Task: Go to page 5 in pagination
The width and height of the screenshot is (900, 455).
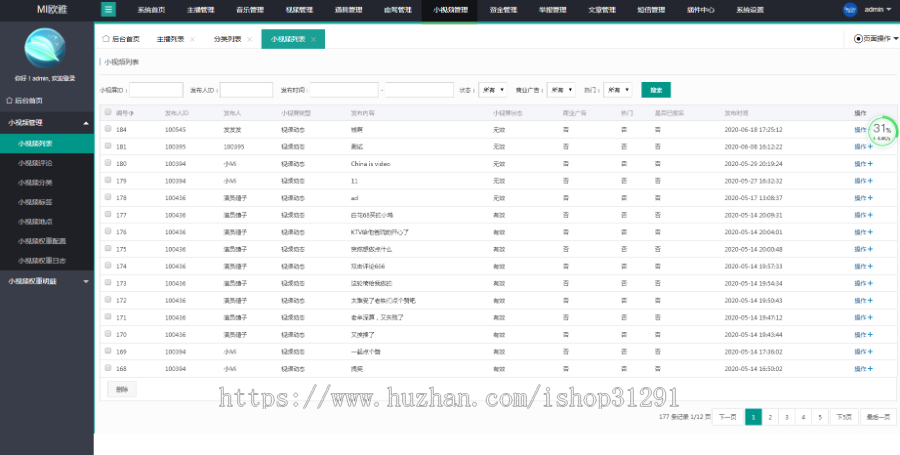Action: coord(820,417)
